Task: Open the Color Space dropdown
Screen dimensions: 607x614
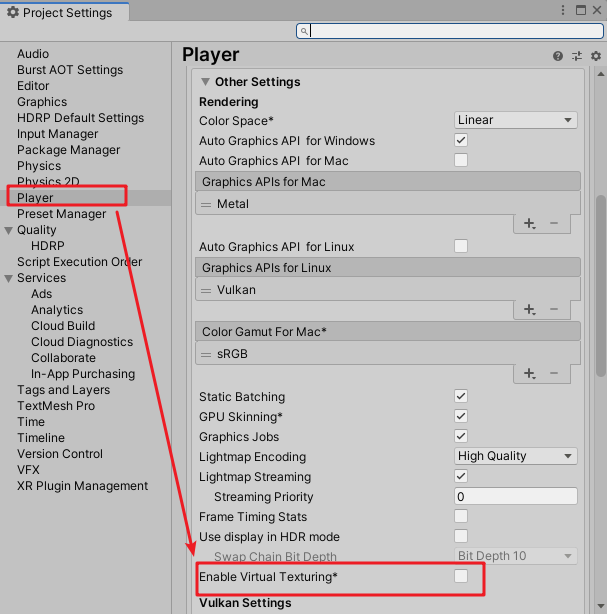Action: [x=515, y=120]
